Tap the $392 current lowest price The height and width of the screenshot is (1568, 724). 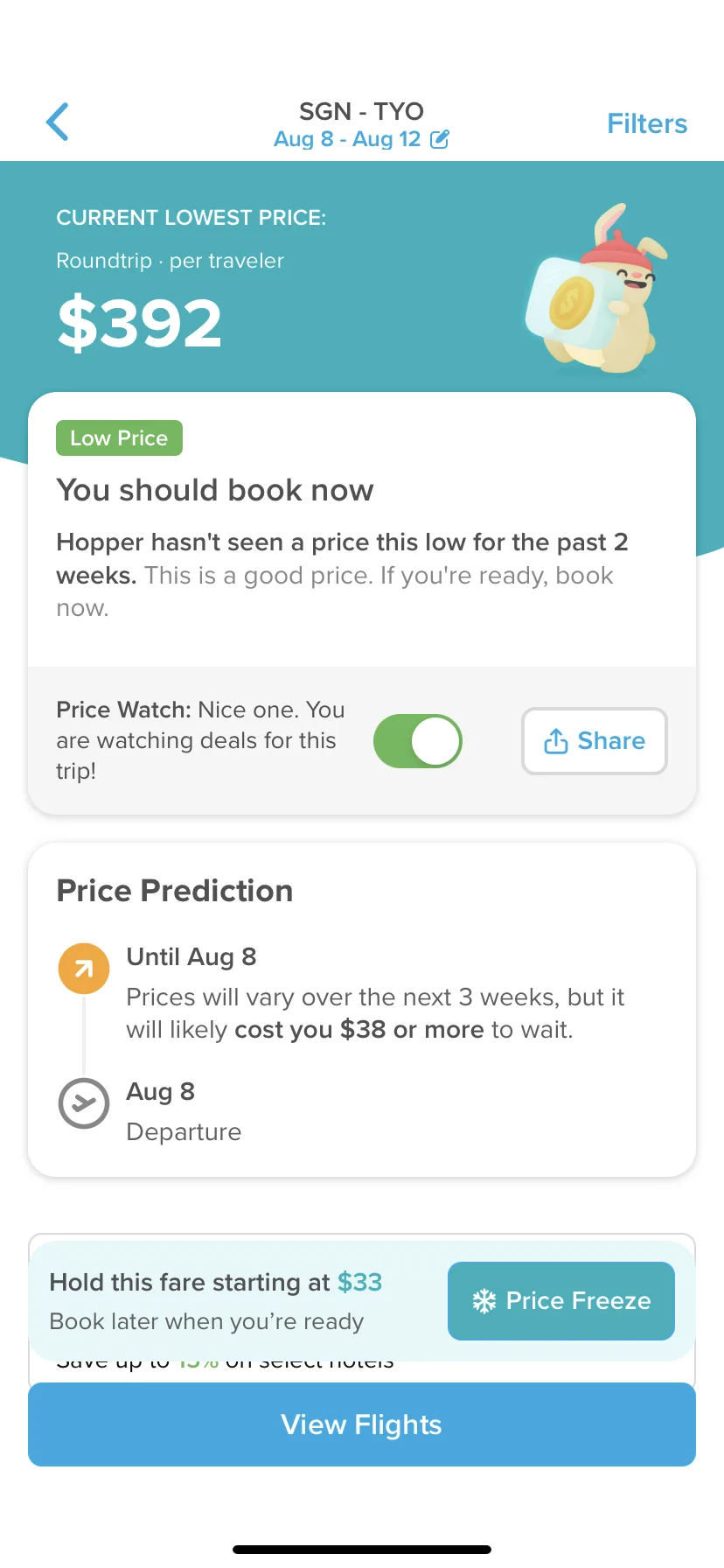click(140, 323)
